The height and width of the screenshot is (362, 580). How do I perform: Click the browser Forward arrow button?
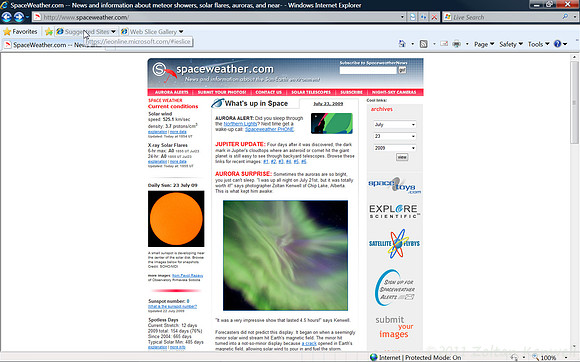18,17
